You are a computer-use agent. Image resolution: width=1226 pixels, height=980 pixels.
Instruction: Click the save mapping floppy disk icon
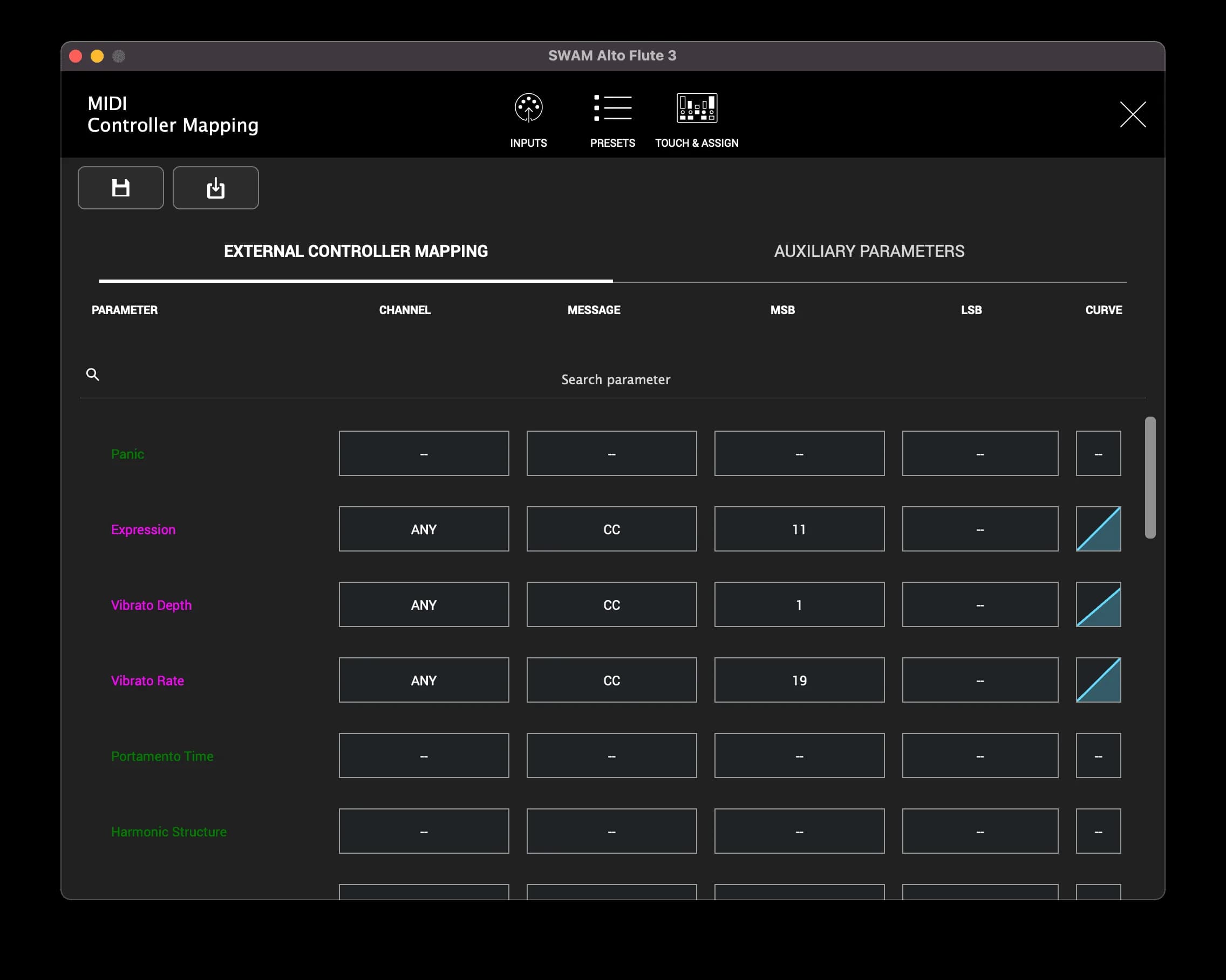[x=120, y=188]
